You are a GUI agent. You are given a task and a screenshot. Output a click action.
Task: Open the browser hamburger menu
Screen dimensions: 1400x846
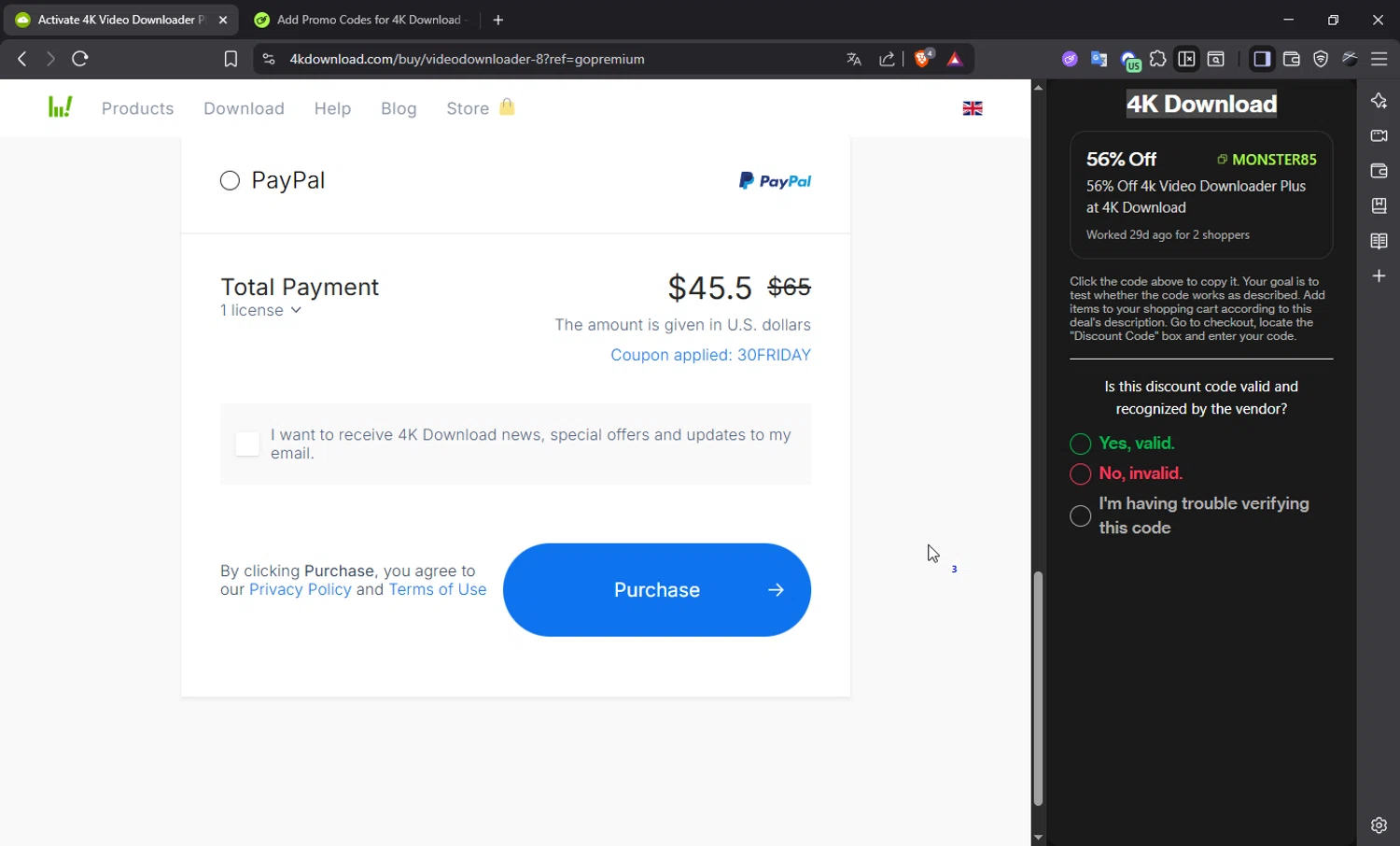1379,59
